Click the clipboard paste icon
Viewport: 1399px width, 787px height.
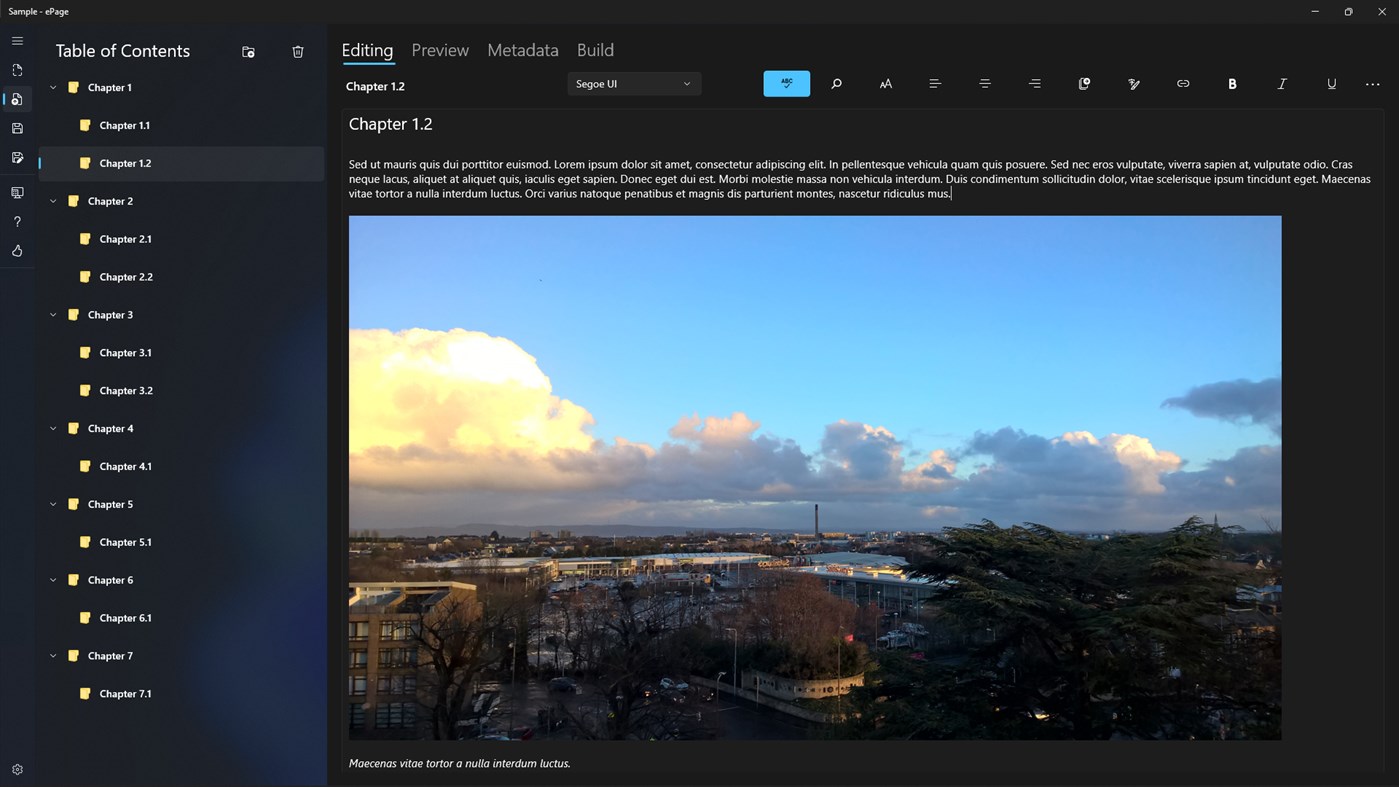1083,84
